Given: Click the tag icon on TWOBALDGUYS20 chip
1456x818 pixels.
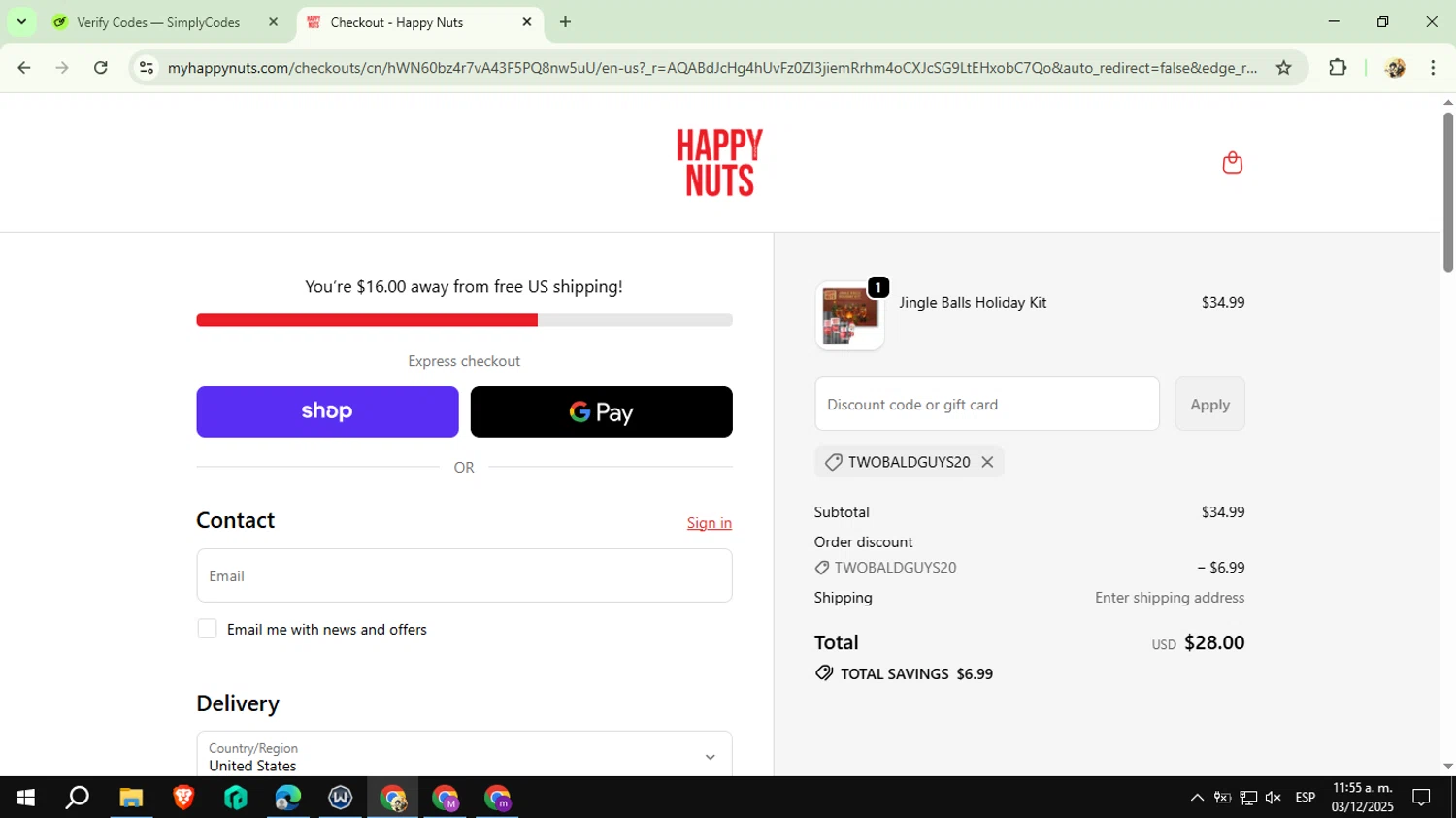Looking at the screenshot, I should click(x=833, y=462).
